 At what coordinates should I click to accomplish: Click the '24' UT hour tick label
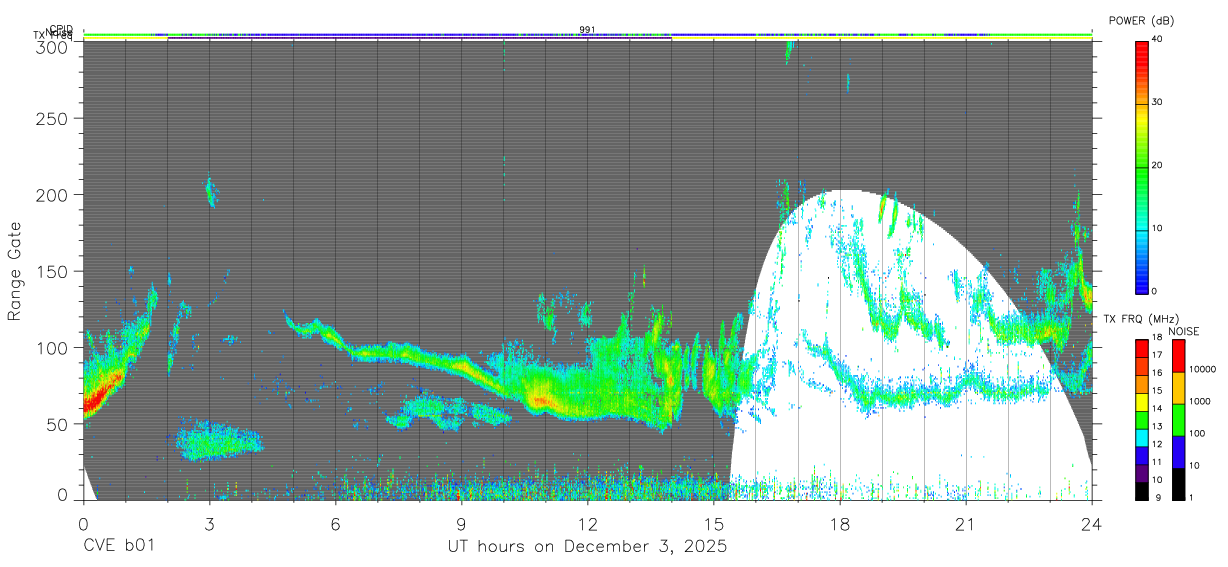1092,523
